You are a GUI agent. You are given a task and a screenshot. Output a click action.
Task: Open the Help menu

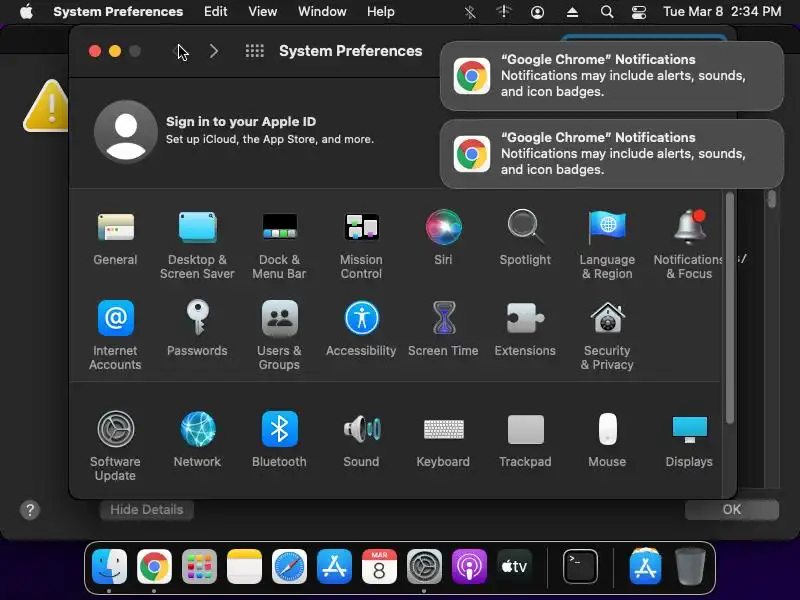[x=381, y=11]
